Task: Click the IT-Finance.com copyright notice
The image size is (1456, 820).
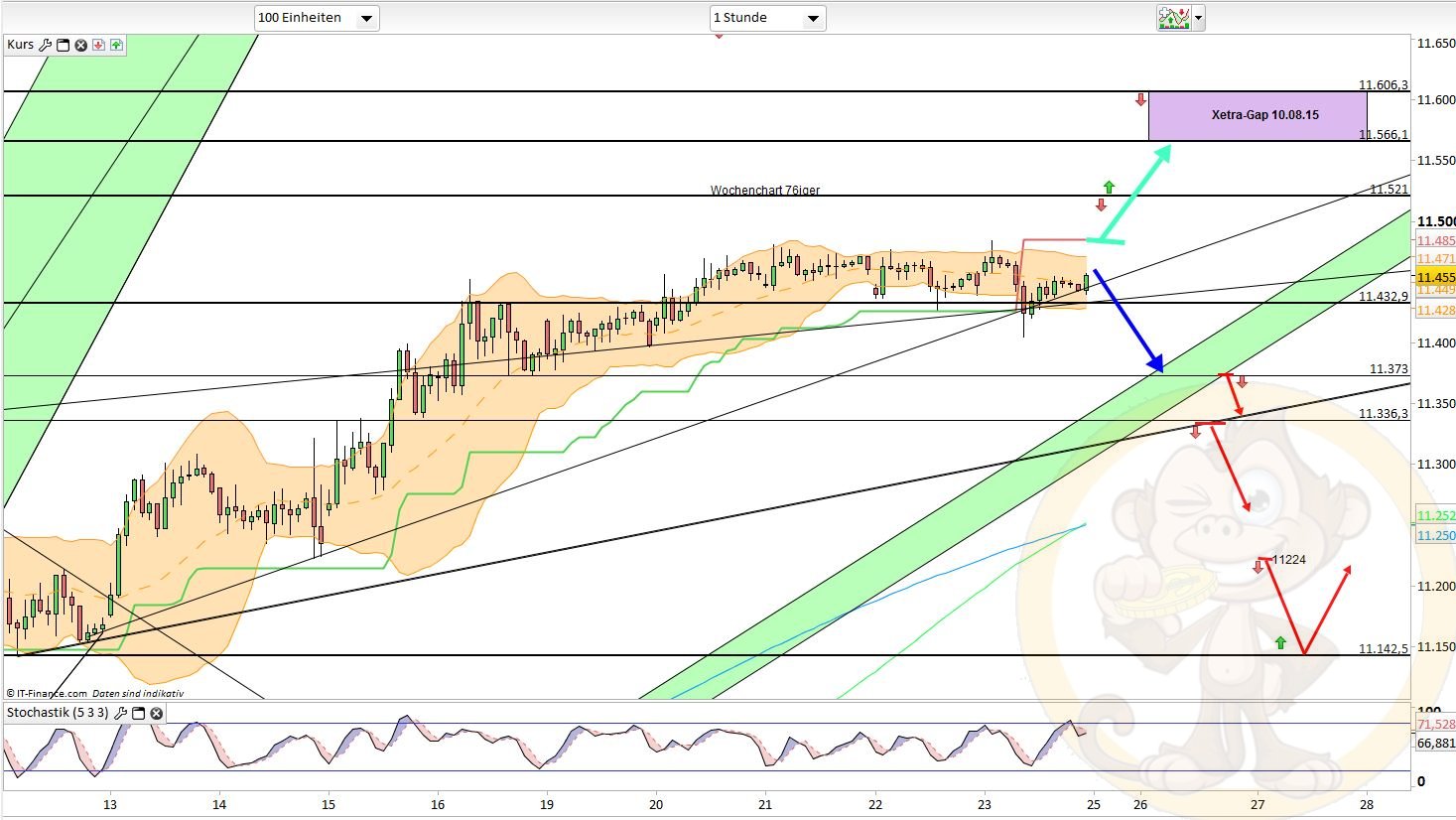Action: pos(95,694)
